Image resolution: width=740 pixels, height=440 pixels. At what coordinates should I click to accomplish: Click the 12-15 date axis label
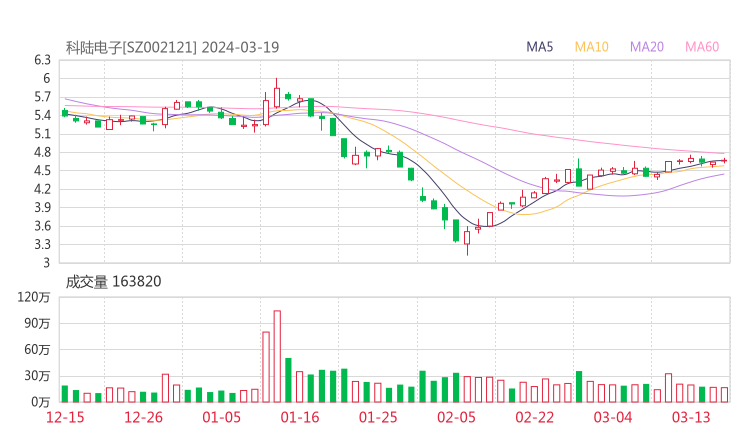point(65,417)
